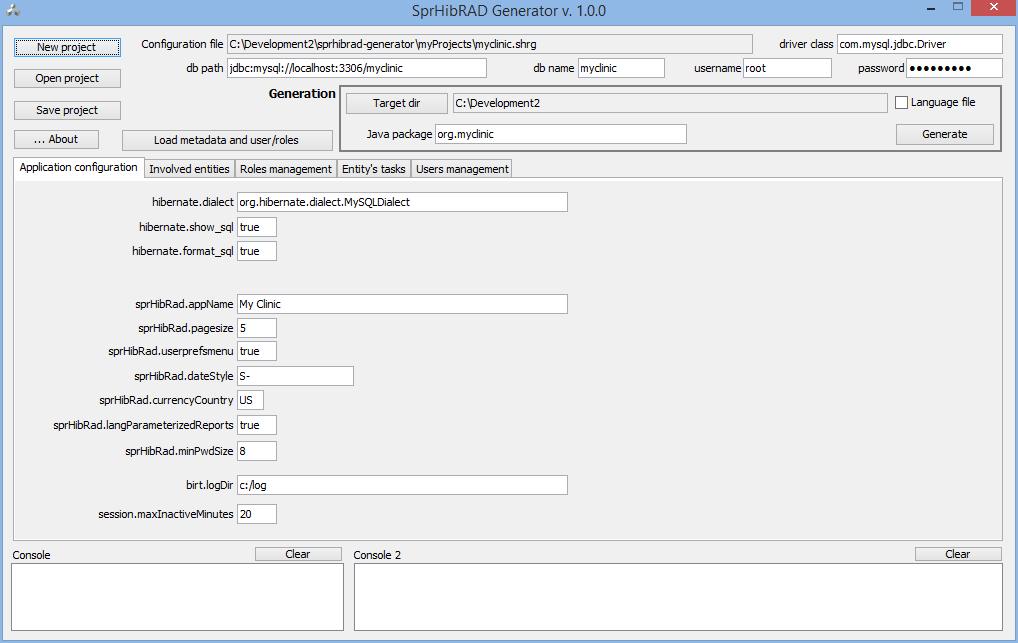Click into the password field
The image size is (1018, 643).
(x=953, y=68)
